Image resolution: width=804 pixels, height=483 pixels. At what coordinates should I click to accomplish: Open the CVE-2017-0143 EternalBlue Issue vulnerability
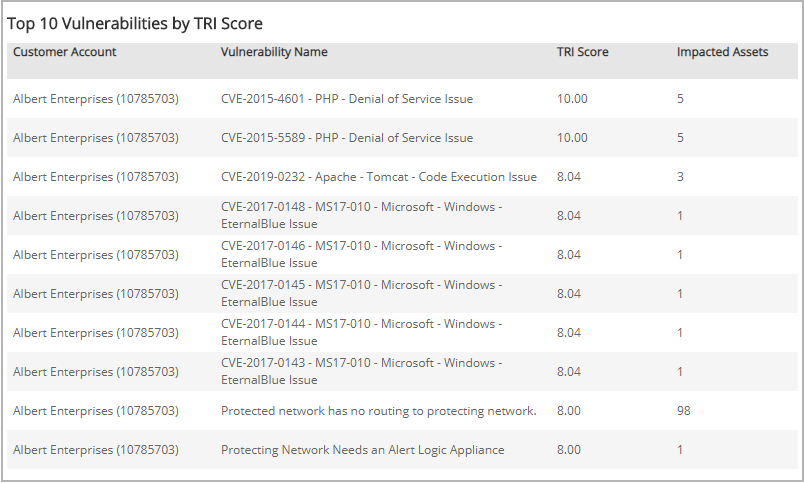(361, 371)
